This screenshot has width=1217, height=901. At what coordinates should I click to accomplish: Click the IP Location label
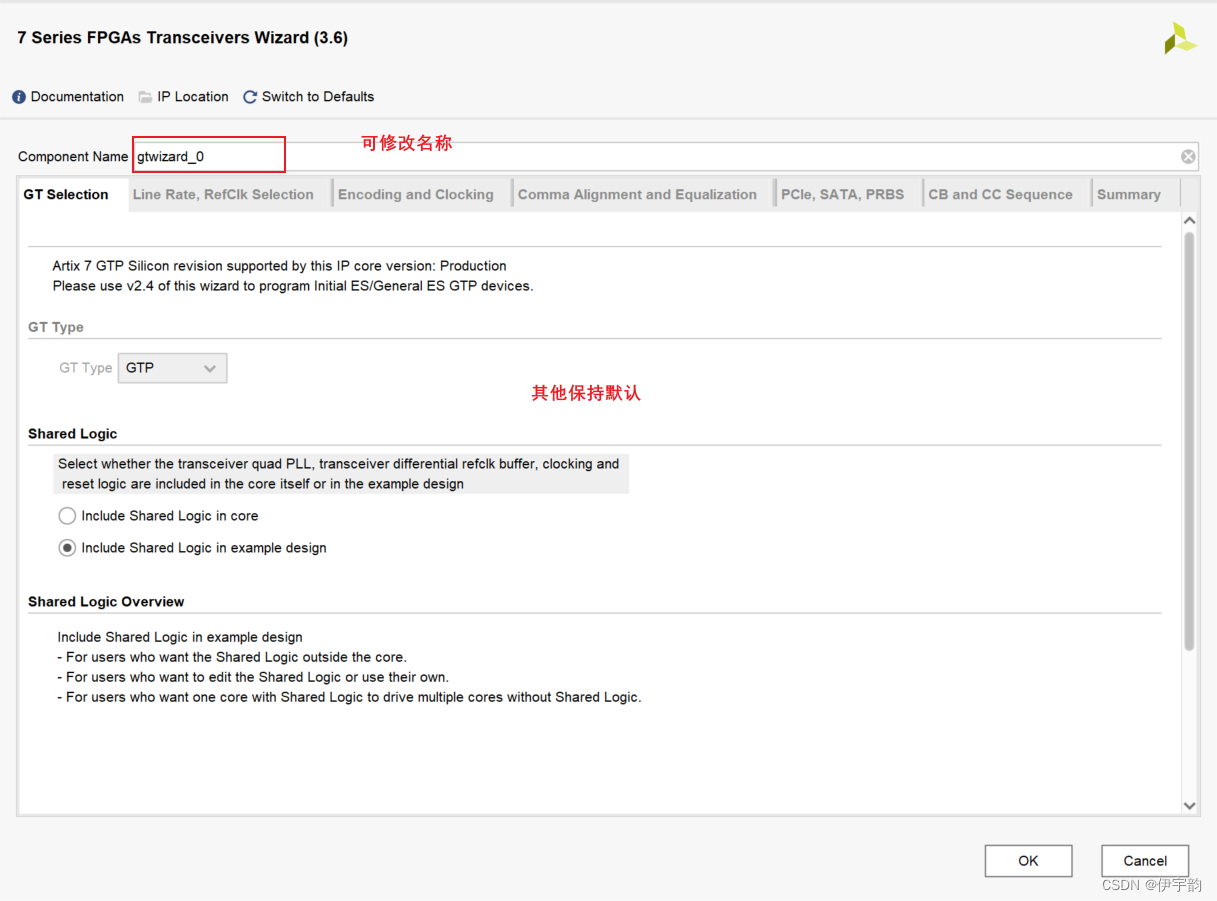pyautogui.click(x=193, y=97)
